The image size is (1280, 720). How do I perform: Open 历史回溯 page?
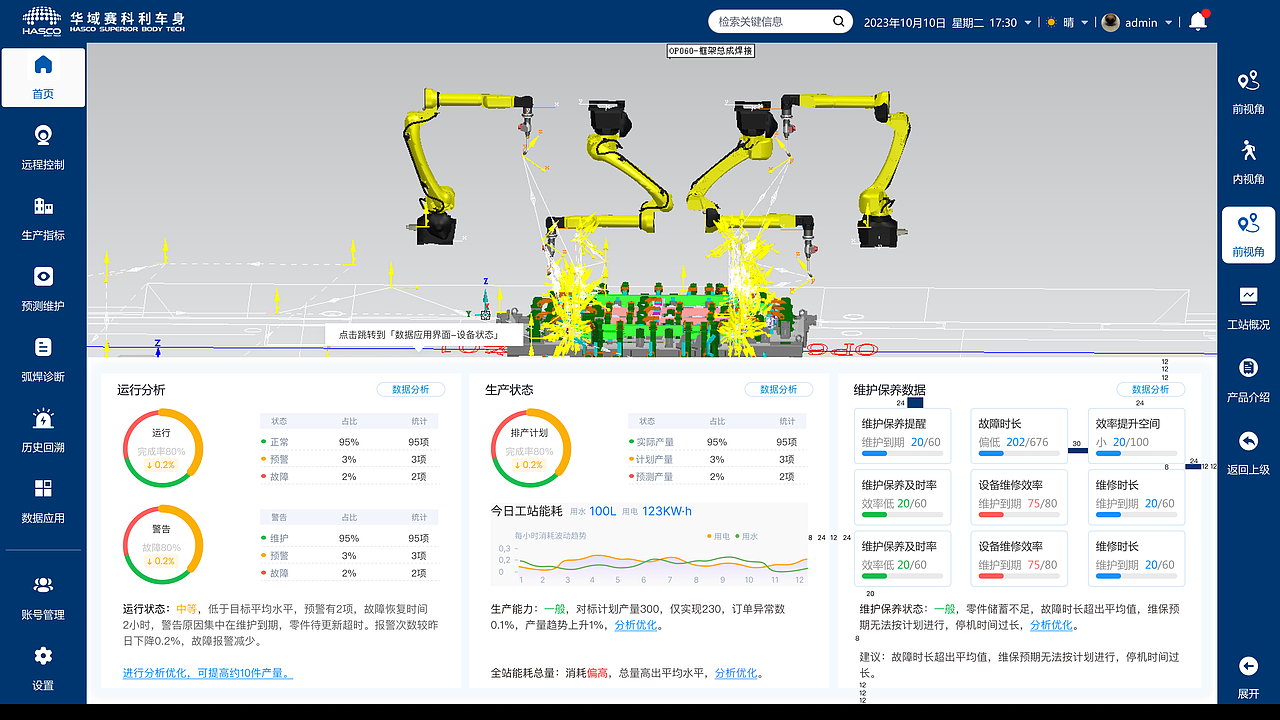tap(43, 431)
